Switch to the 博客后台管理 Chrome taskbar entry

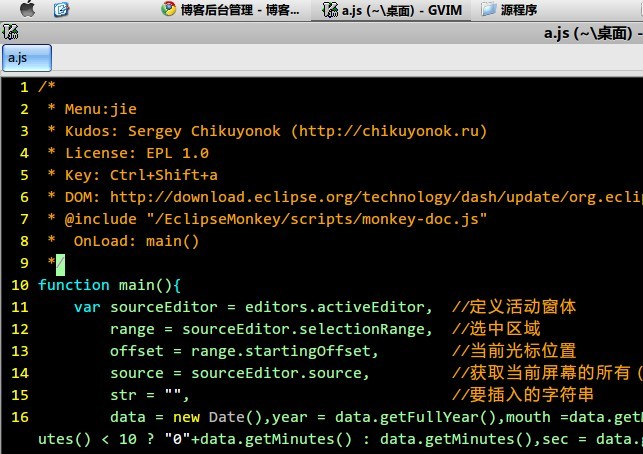[x=230, y=9]
